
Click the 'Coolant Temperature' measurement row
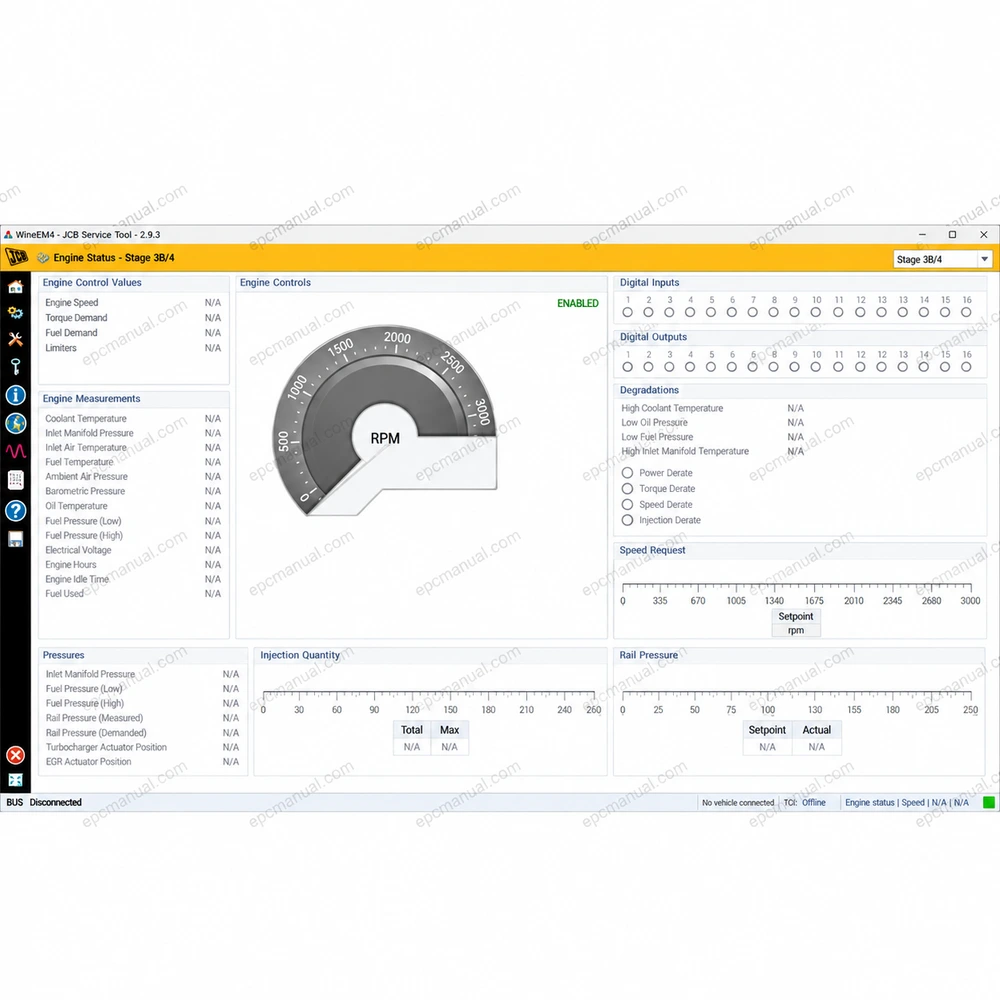click(133, 418)
